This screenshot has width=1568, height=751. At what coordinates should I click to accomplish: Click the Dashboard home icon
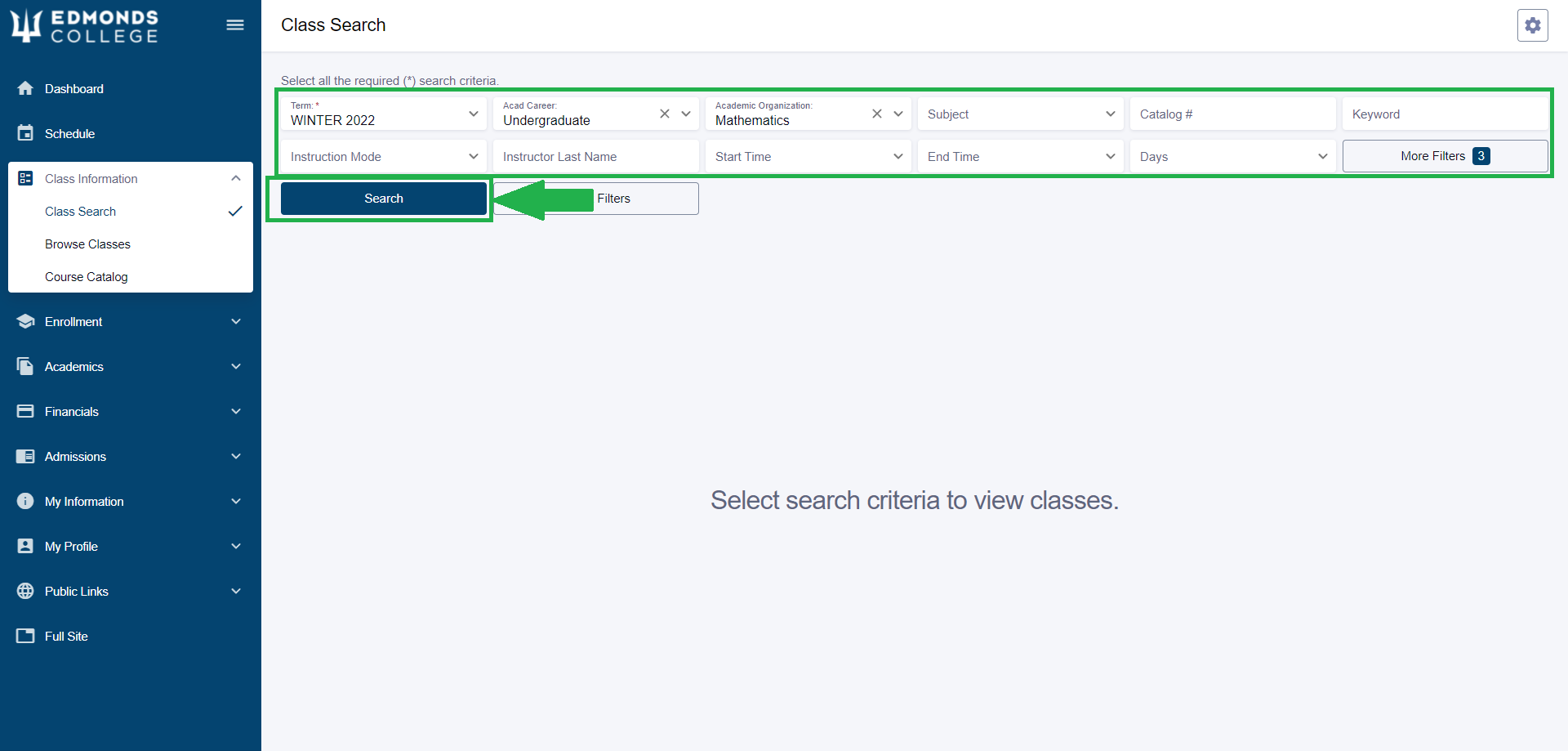25,88
